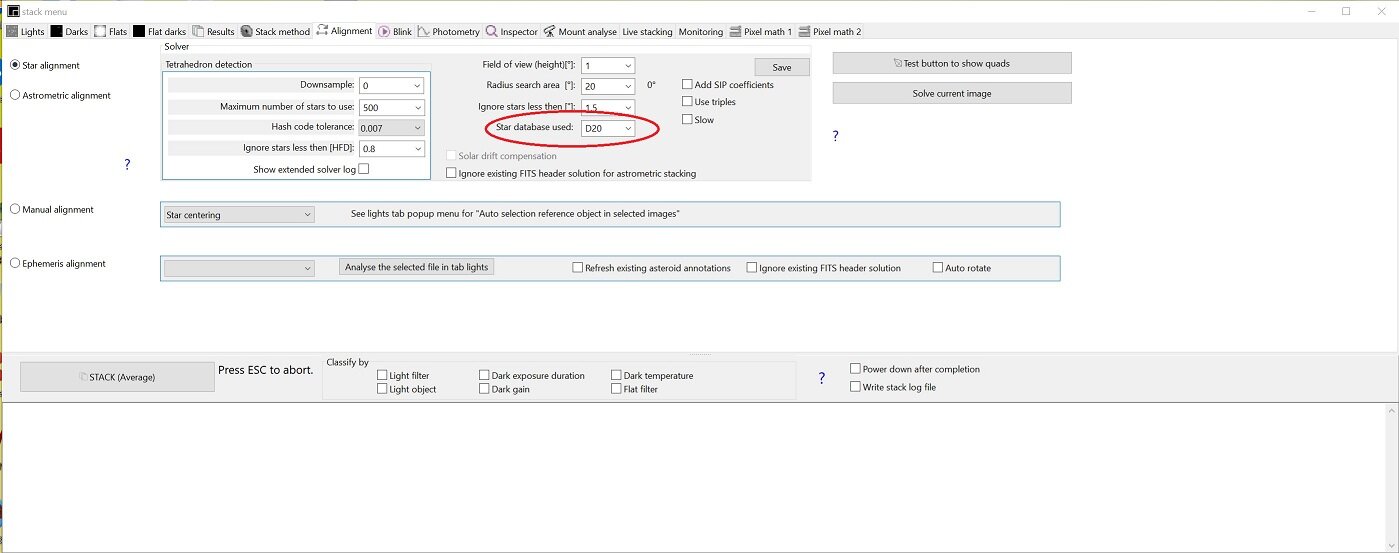The width and height of the screenshot is (1399, 553).
Task: Open help question mark beside Tetrahedron detection
Action: [x=127, y=165]
